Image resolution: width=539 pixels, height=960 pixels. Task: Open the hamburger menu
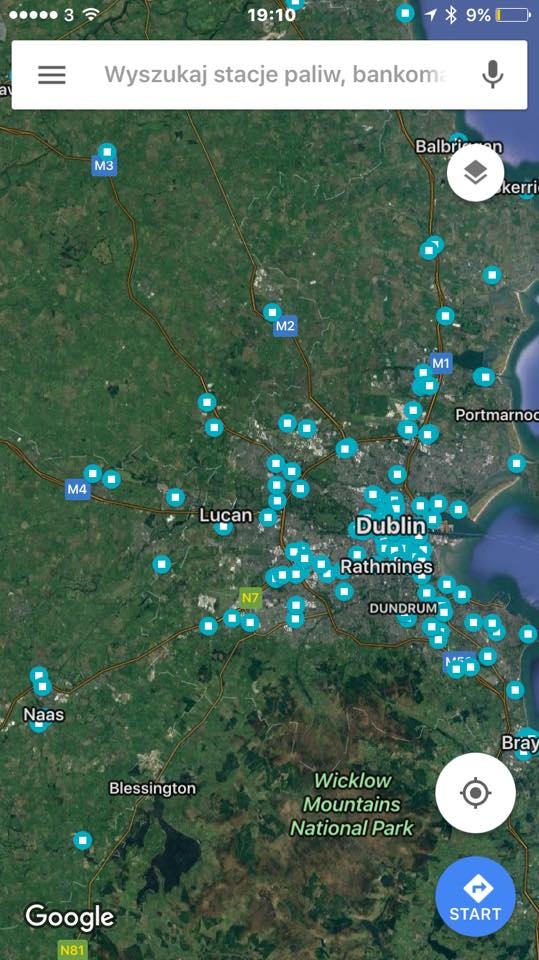click(51, 75)
